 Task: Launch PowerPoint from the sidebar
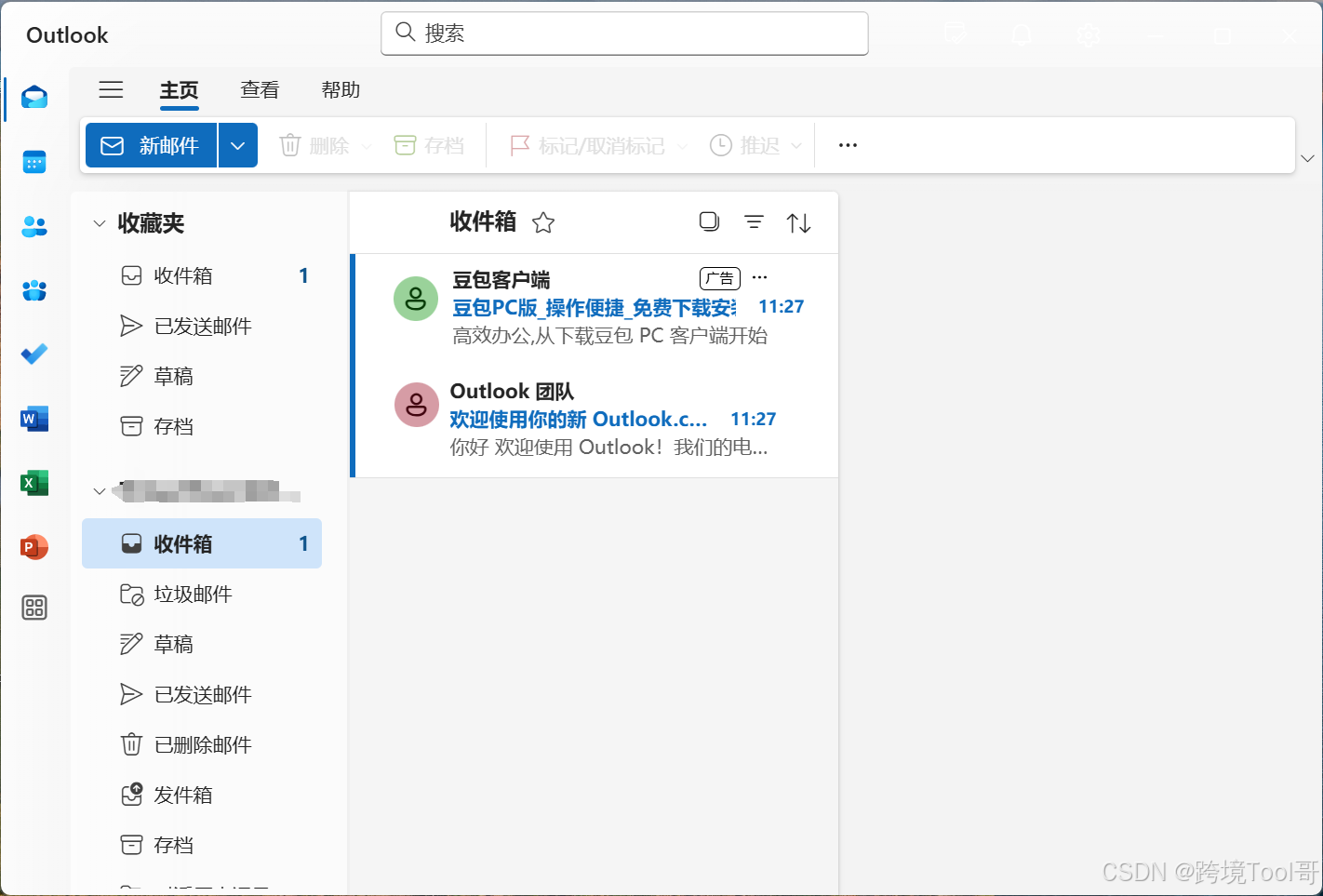click(34, 547)
